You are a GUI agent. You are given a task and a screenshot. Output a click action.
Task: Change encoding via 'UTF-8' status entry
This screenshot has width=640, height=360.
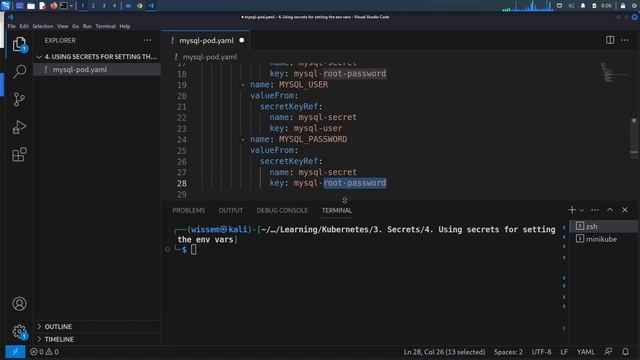click(541, 351)
